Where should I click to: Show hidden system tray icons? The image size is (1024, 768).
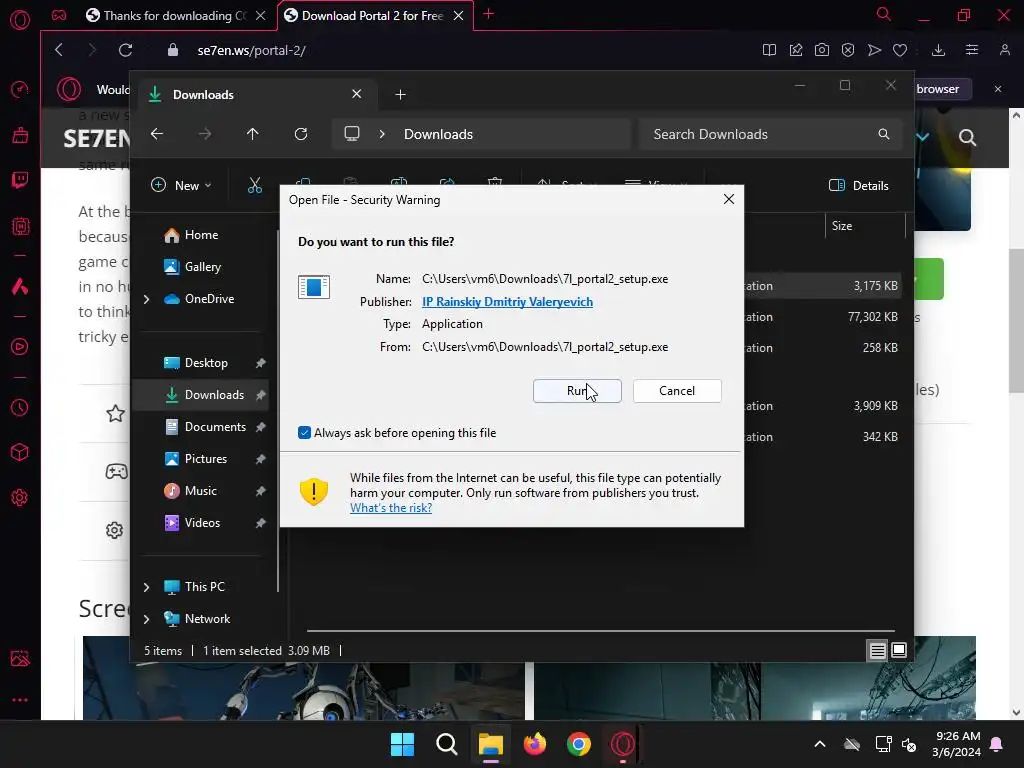click(x=820, y=744)
